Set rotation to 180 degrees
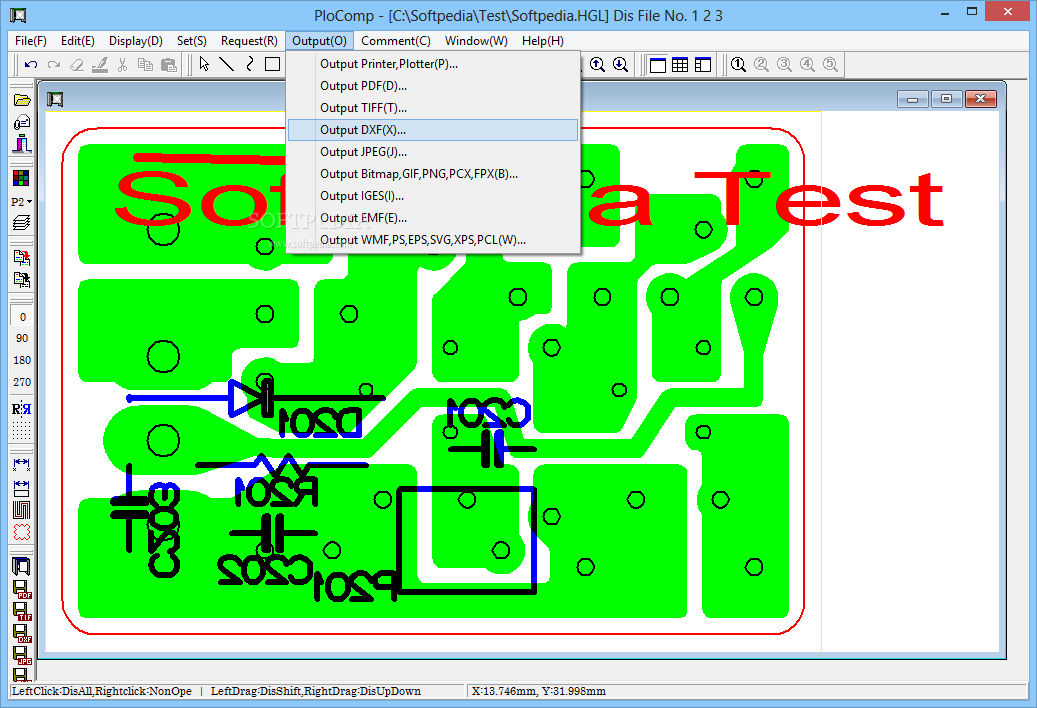Screen dimensions: 1037x708 pyautogui.click(x=22, y=360)
